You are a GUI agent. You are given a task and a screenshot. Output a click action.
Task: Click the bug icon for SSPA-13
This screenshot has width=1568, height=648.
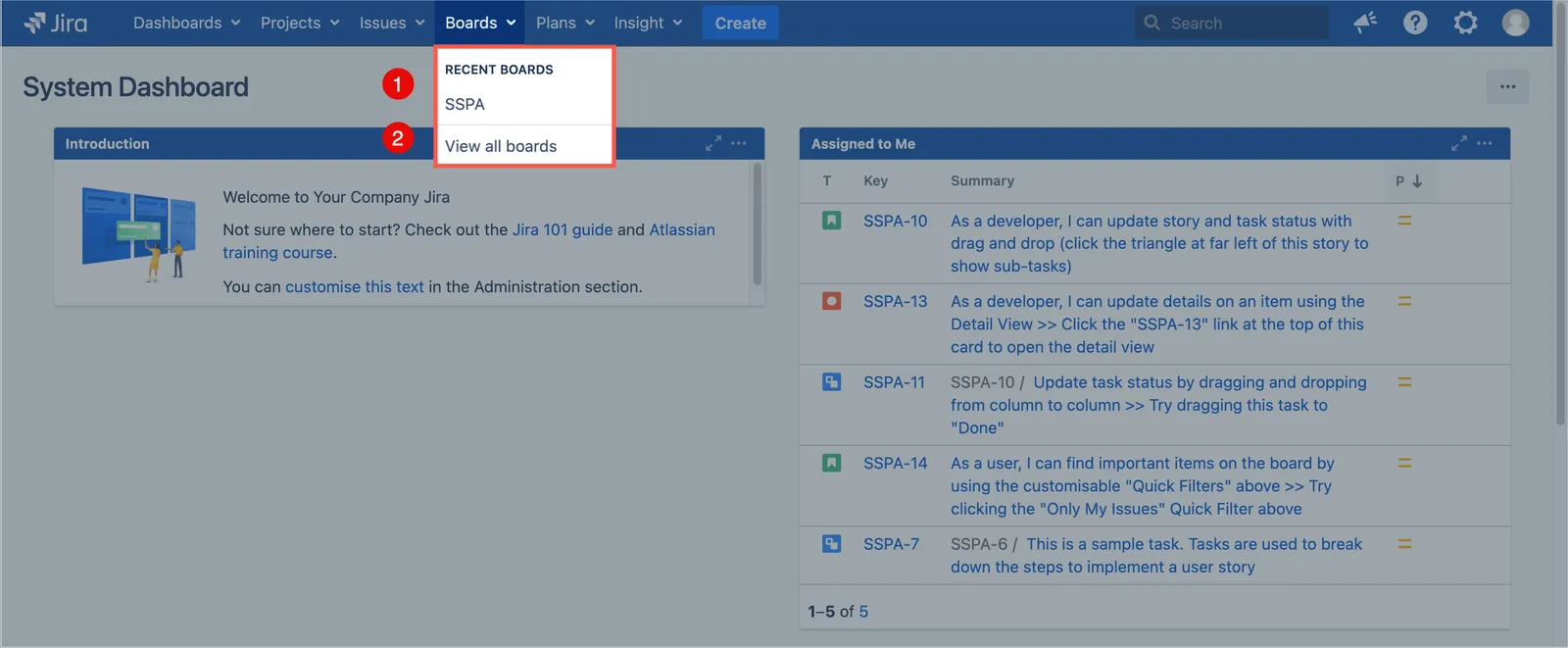pyautogui.click(x=831, y=301)
